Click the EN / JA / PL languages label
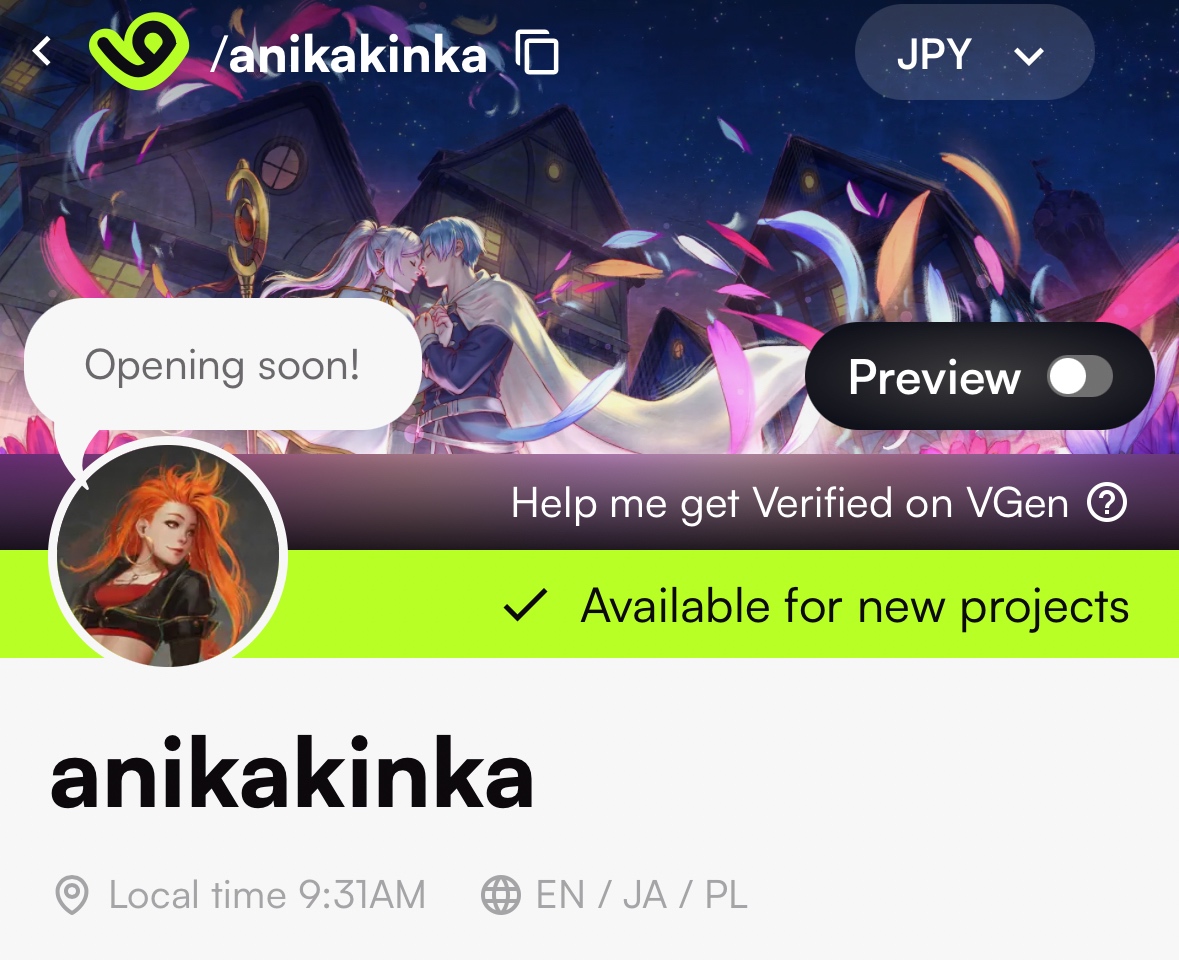Viewport: 1179px width, 960px height. point(641,895)
